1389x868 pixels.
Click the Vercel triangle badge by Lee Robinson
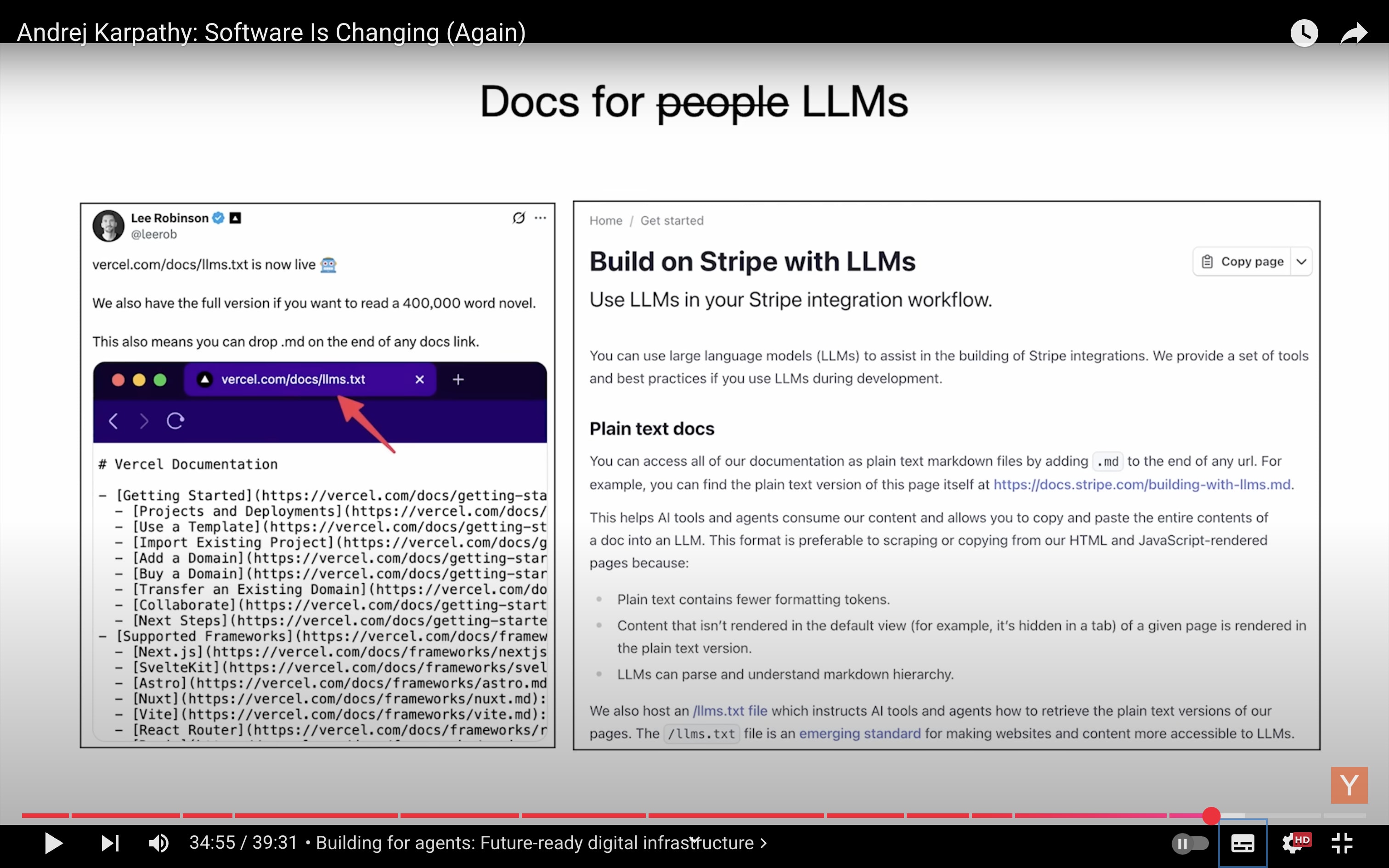click(235, 218)
